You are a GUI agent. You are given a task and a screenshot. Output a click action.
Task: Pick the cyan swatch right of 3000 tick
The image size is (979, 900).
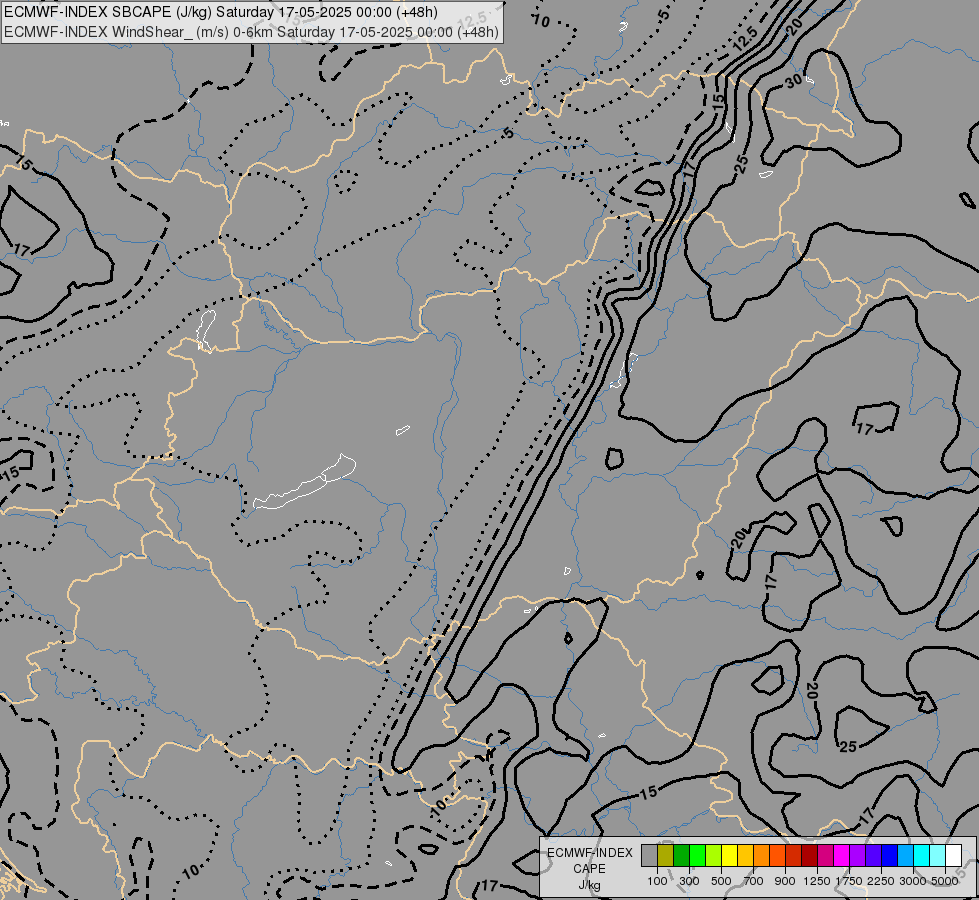pos(922,855)
